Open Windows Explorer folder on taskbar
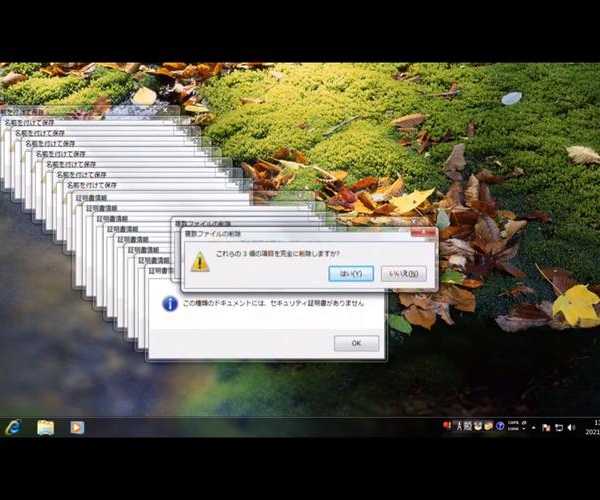The height and width of the screenshot is (500, 600). [46, 427]
